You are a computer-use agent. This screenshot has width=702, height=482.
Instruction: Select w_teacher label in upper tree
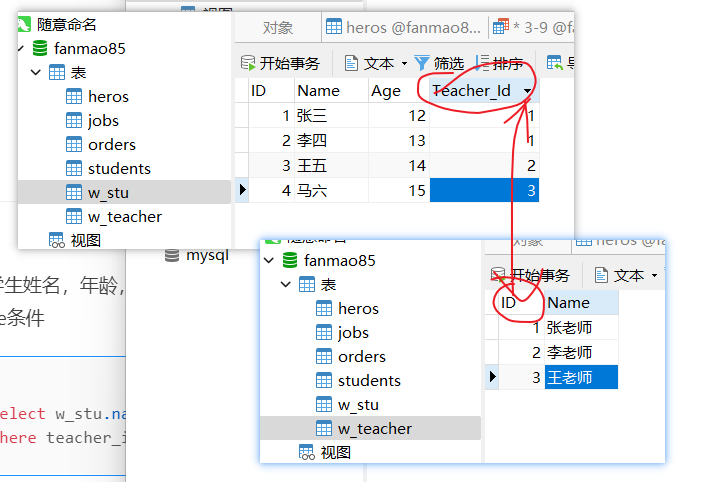[125, 217]
